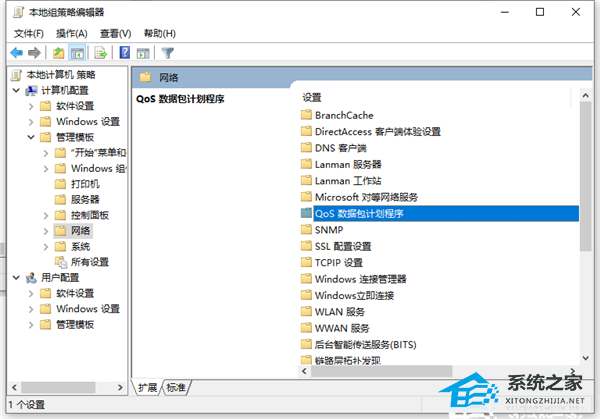Click the 计算机配置 computer icon
This screenshot has width=600, height=419.
point(31,91)
